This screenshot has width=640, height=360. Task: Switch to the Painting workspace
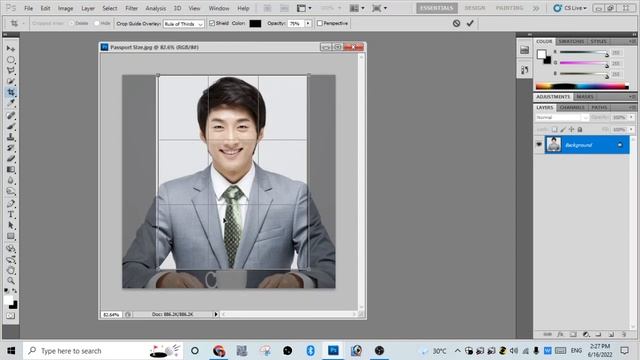pyautogui.click(x=509, y=8)
